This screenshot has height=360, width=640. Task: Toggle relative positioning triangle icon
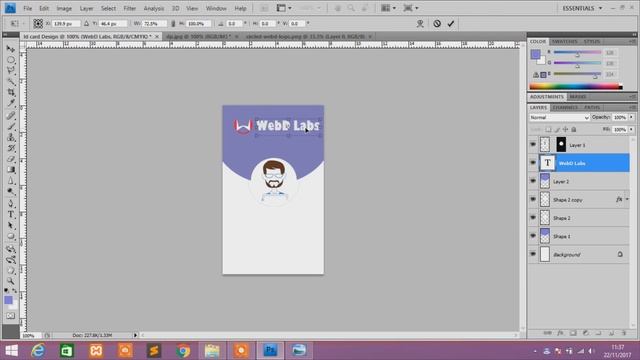point(87,24)
